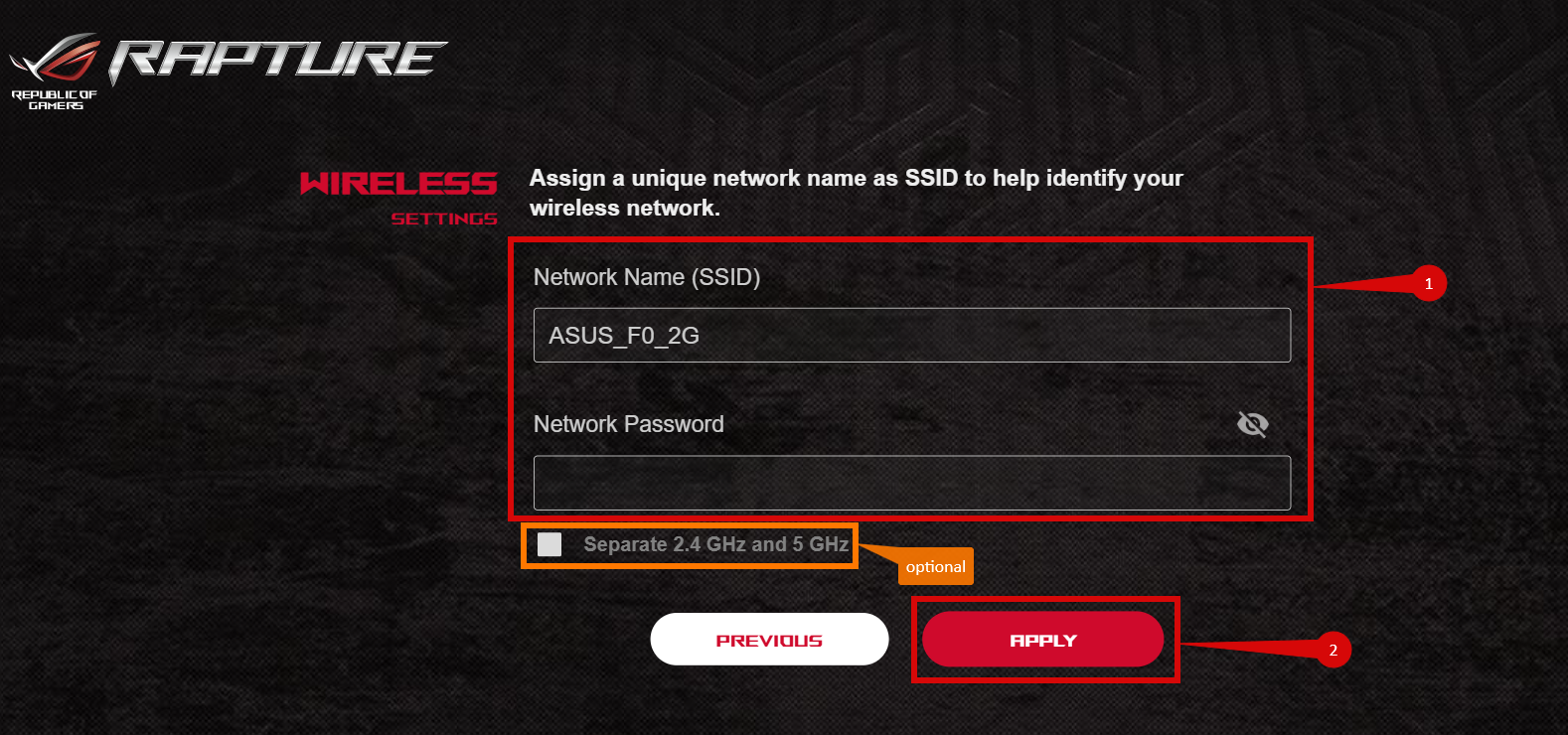Click the Network Name (SSID) label

646,277
